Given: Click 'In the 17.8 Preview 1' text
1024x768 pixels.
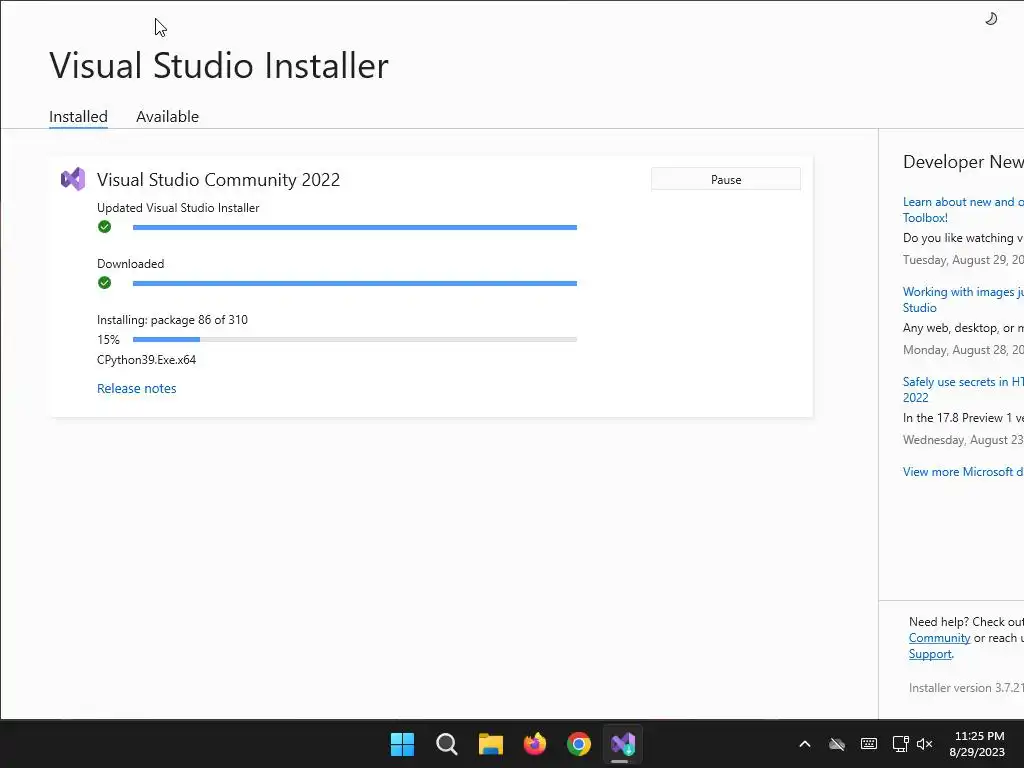Looking at the screenshot, I should [x=963, y=418].
